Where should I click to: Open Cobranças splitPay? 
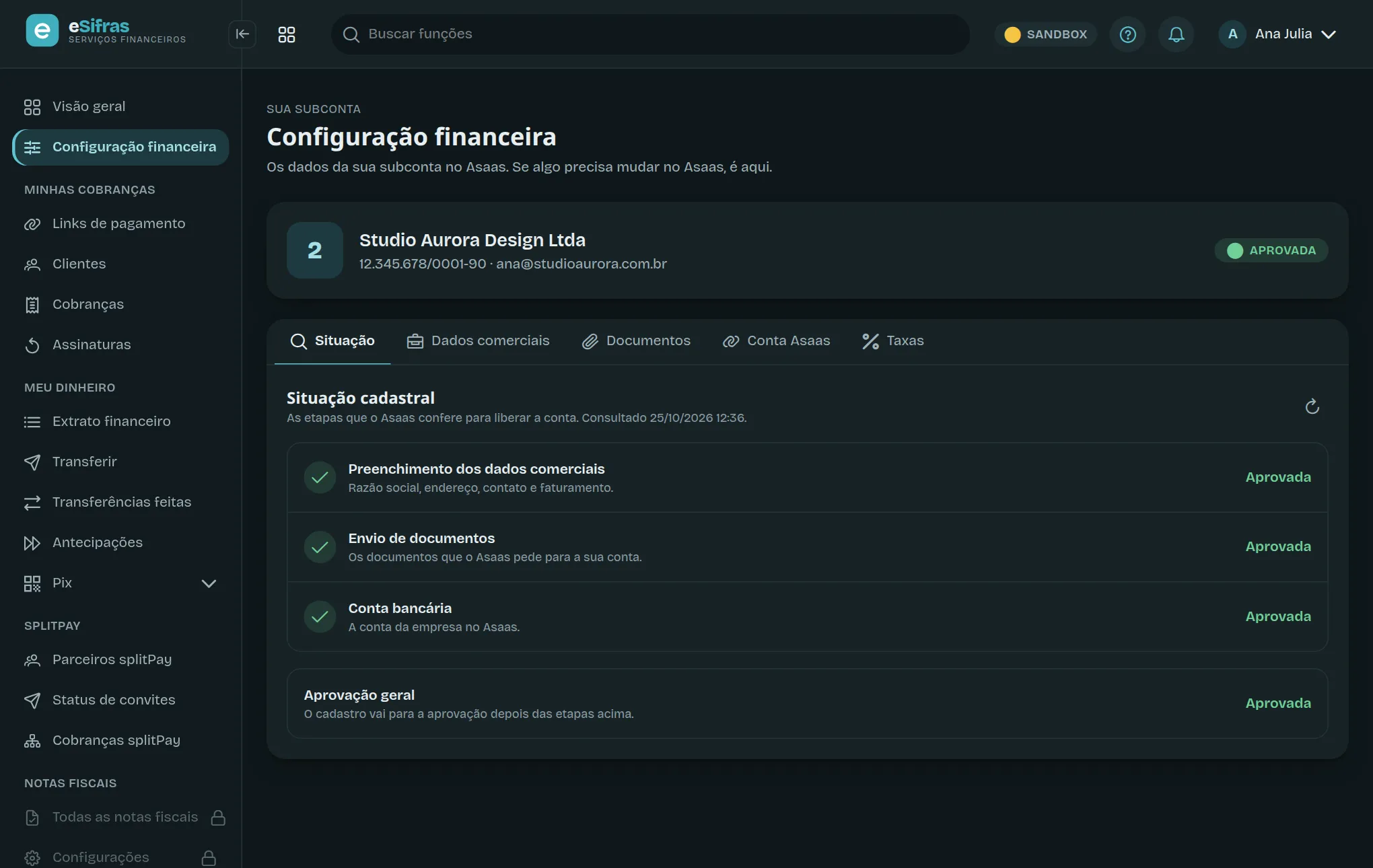120,741
